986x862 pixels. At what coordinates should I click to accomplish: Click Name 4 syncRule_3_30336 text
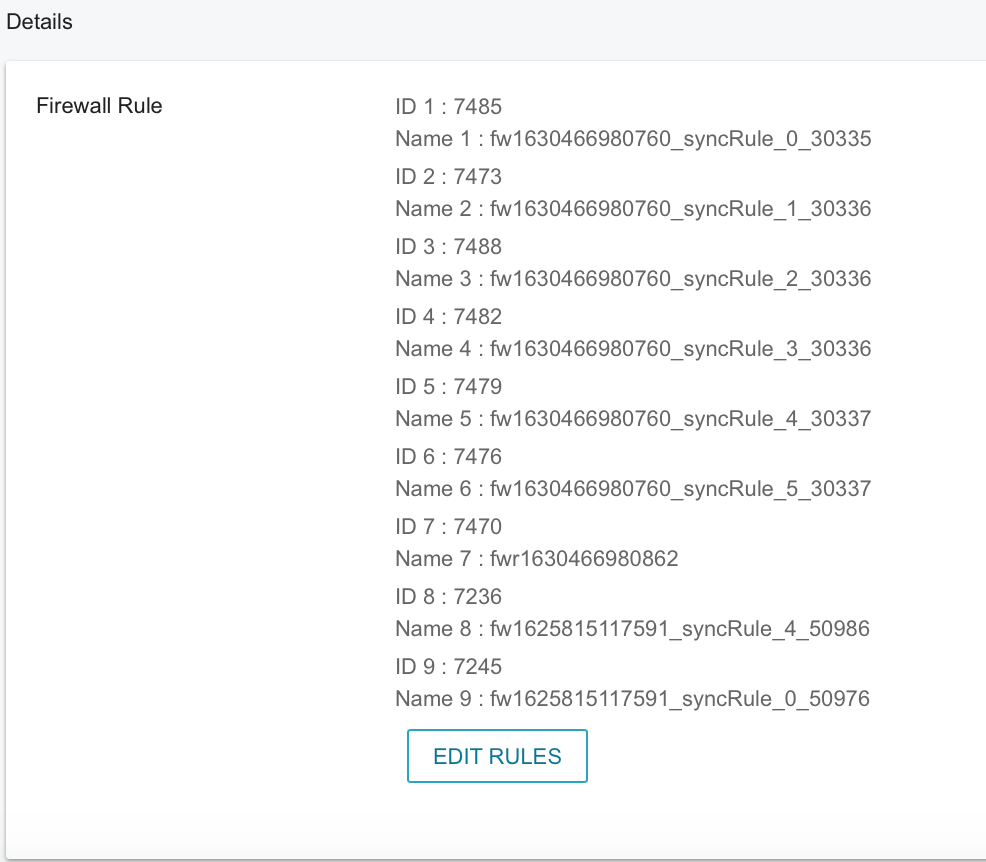pyautogui.click(x=633, y=349)
